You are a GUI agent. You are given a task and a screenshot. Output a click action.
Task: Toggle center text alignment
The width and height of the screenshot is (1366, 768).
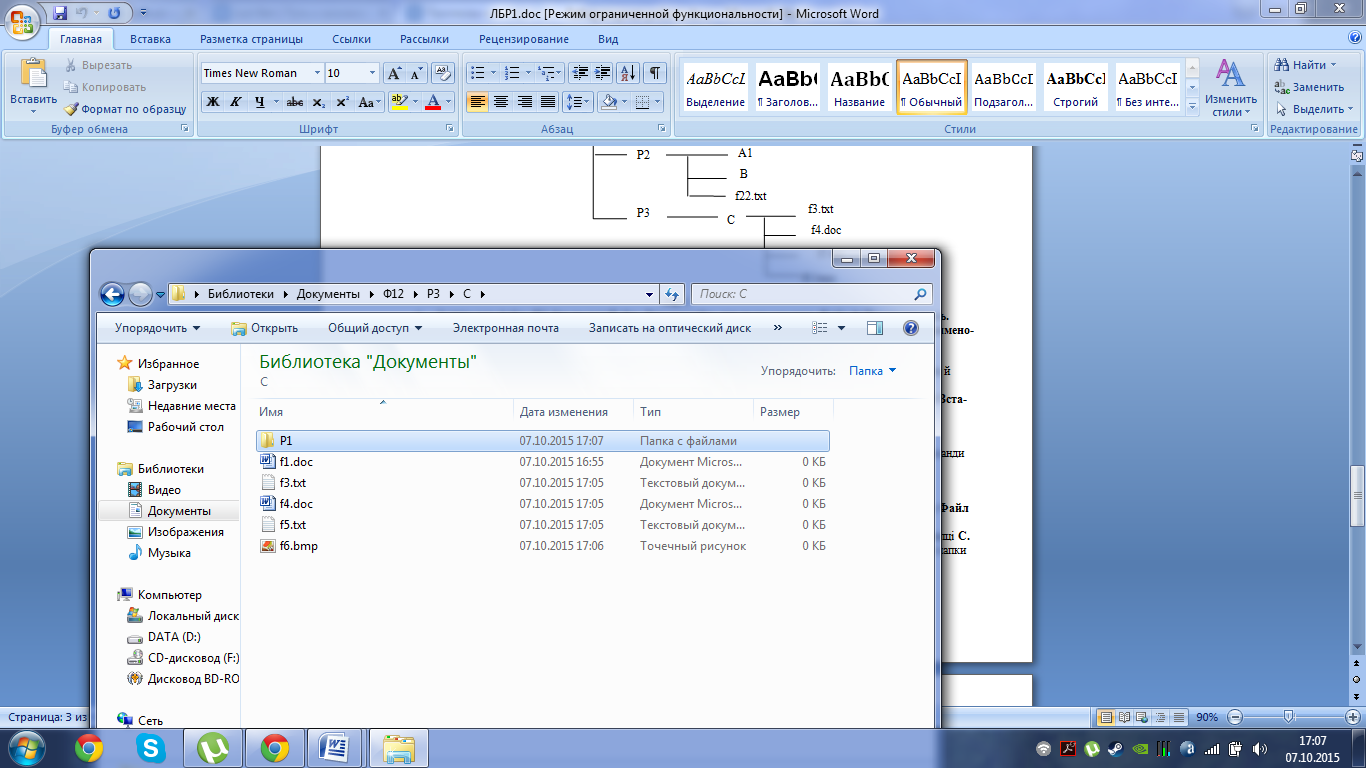coord(501,102)
